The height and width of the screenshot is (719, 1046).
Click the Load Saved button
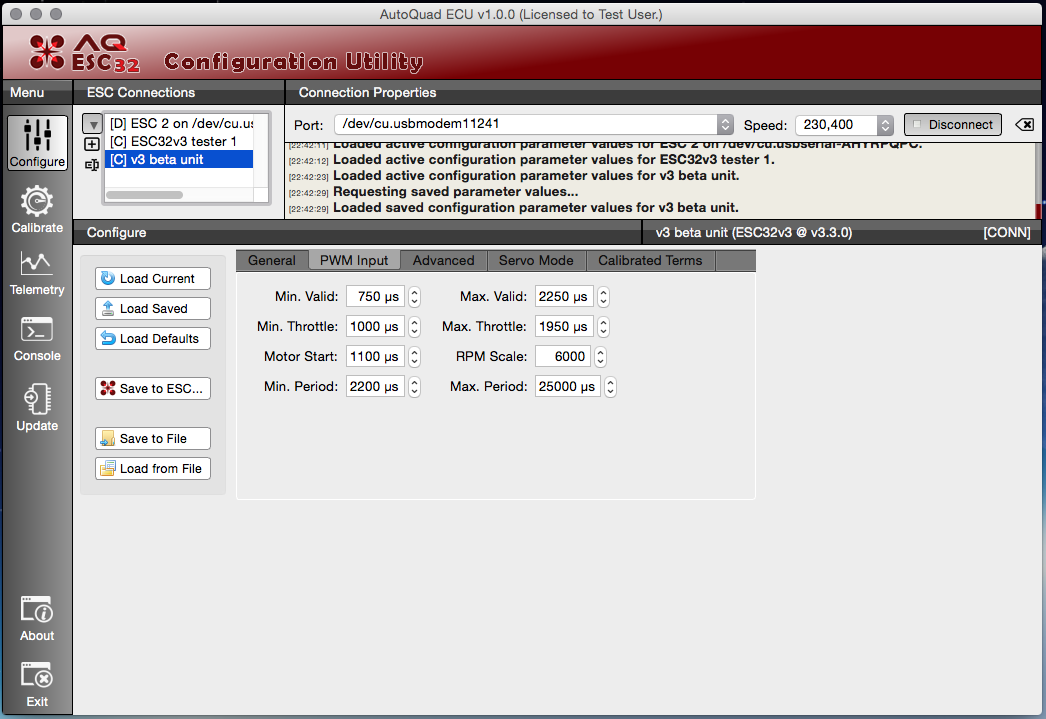click(x=153, y=308)
